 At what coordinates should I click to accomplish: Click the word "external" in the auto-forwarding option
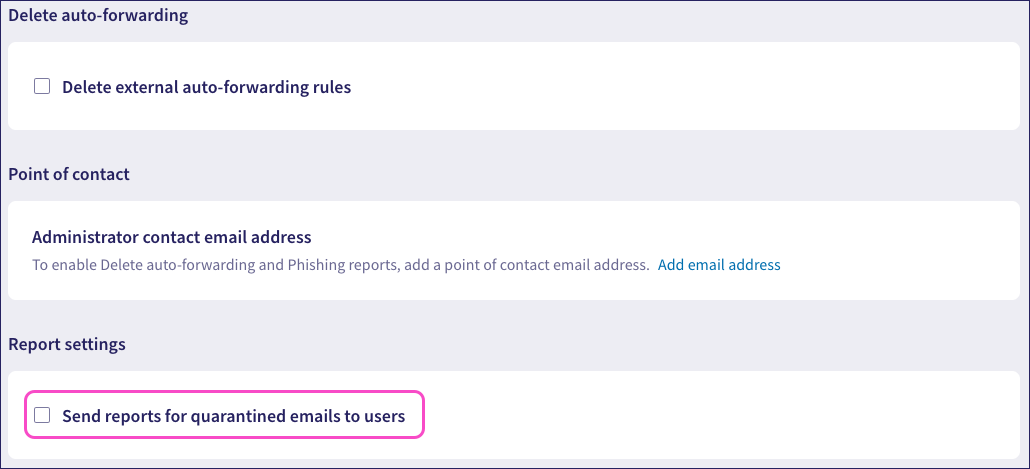click(x=145, y=87)
